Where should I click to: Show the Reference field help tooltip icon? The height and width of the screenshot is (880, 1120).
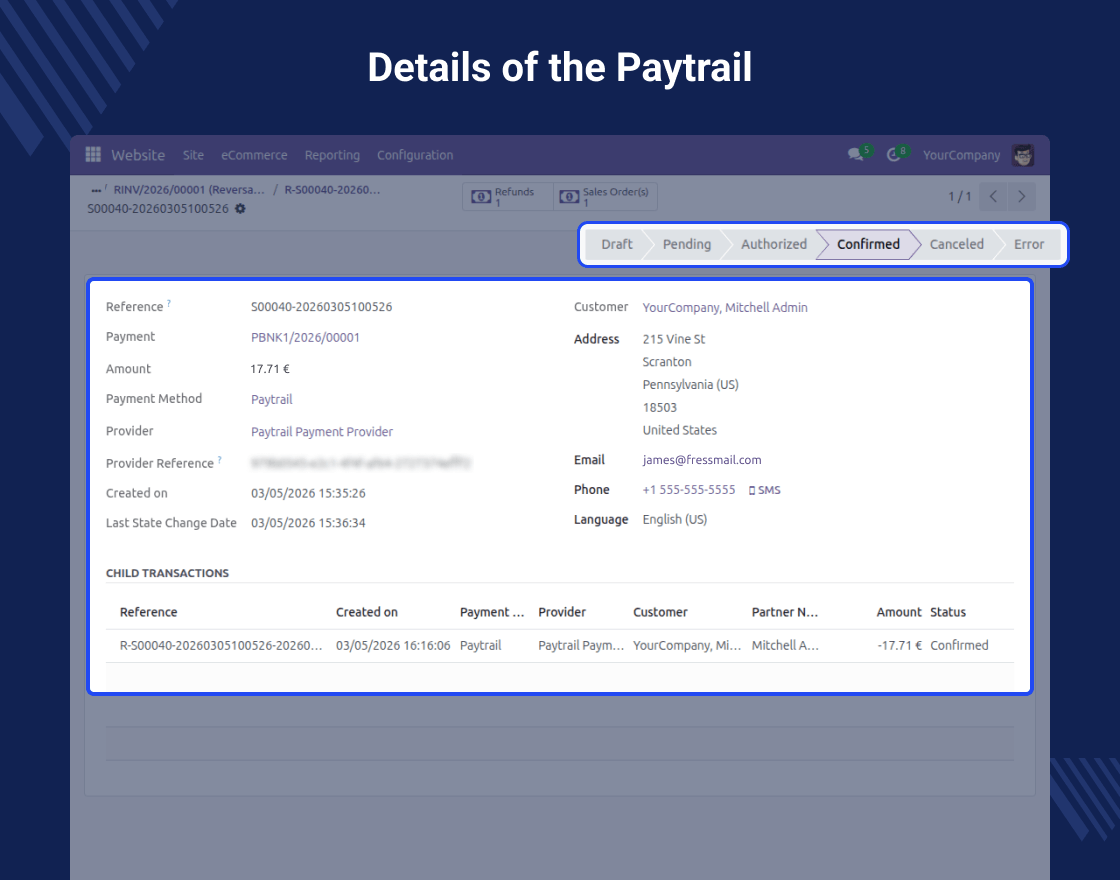(169, 303)
